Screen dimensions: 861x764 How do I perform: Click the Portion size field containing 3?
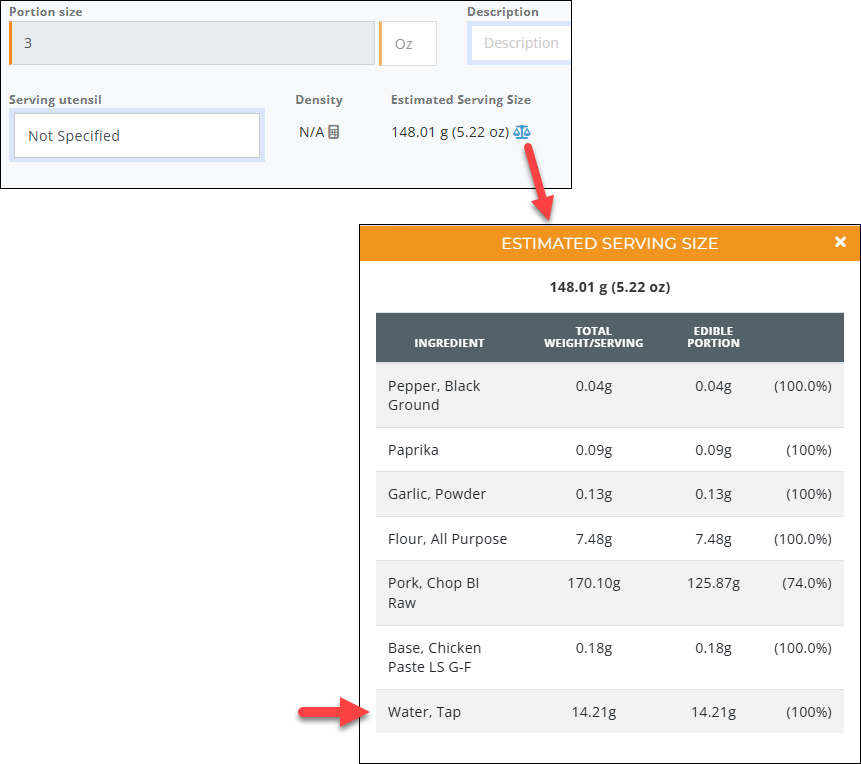tap(192, 43)
